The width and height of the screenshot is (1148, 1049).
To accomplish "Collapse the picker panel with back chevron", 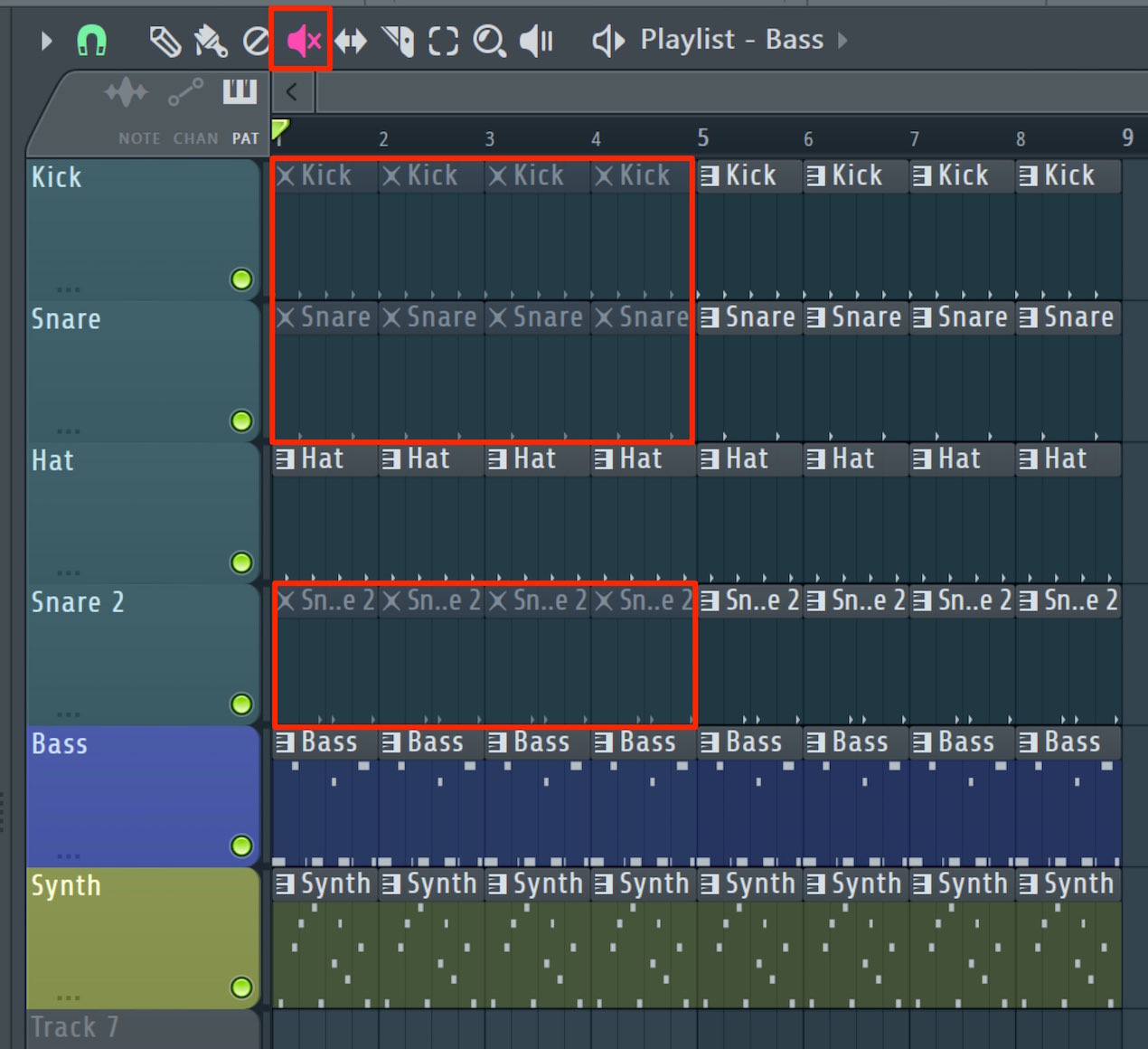I will coord(291,91).
